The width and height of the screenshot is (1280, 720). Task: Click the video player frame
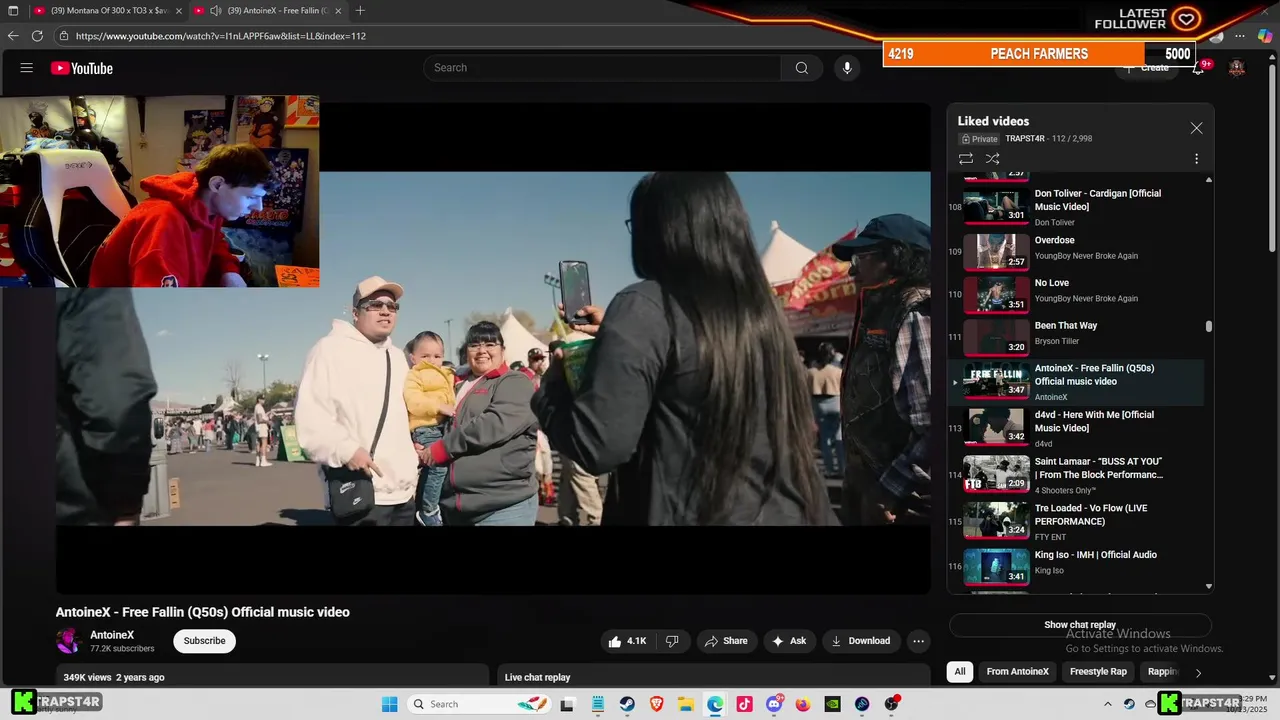pyautogui.click(x=493, y=348)
